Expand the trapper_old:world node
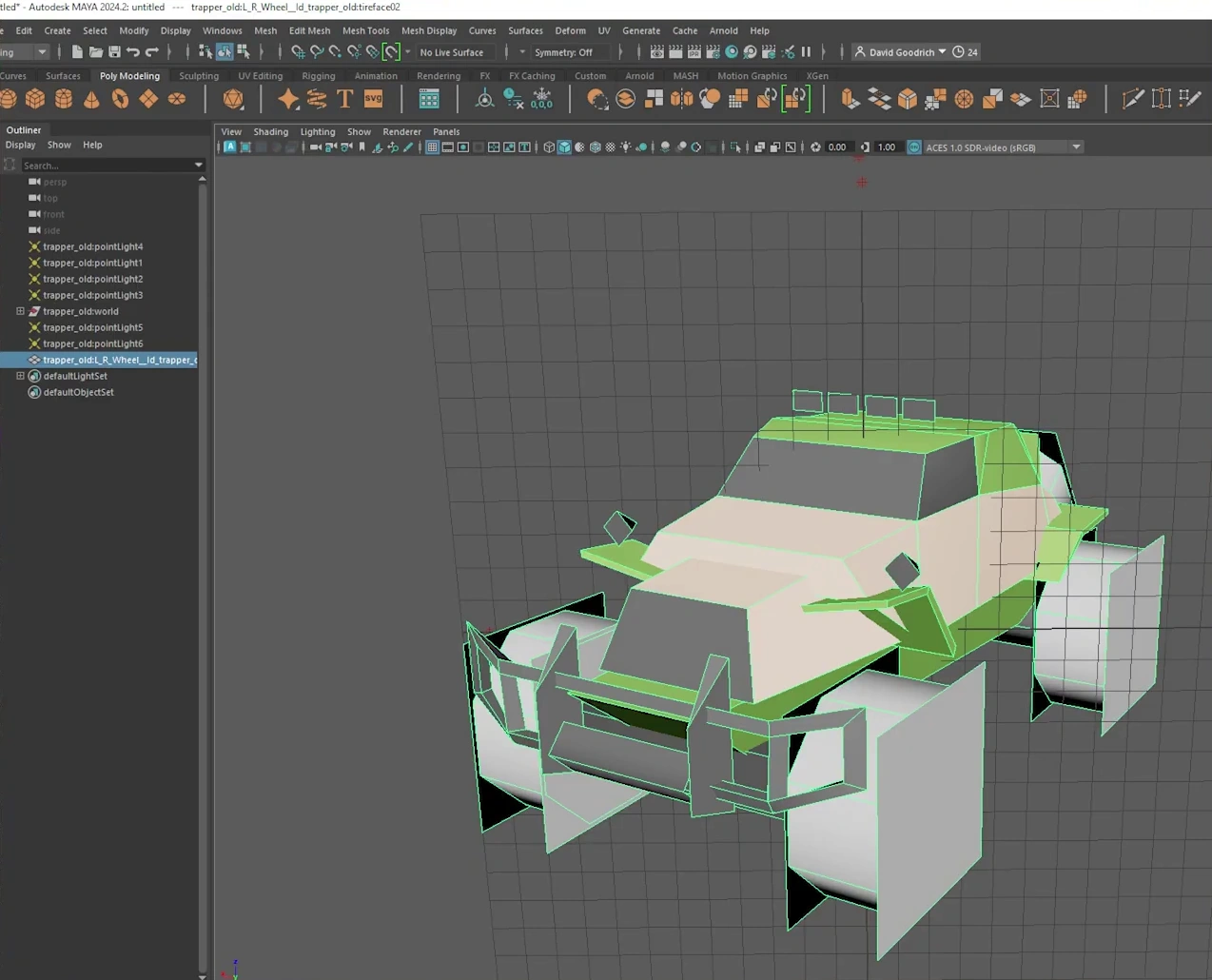Screen dimensions: 1212x980 pyautogui.click(x=20, y=311)
